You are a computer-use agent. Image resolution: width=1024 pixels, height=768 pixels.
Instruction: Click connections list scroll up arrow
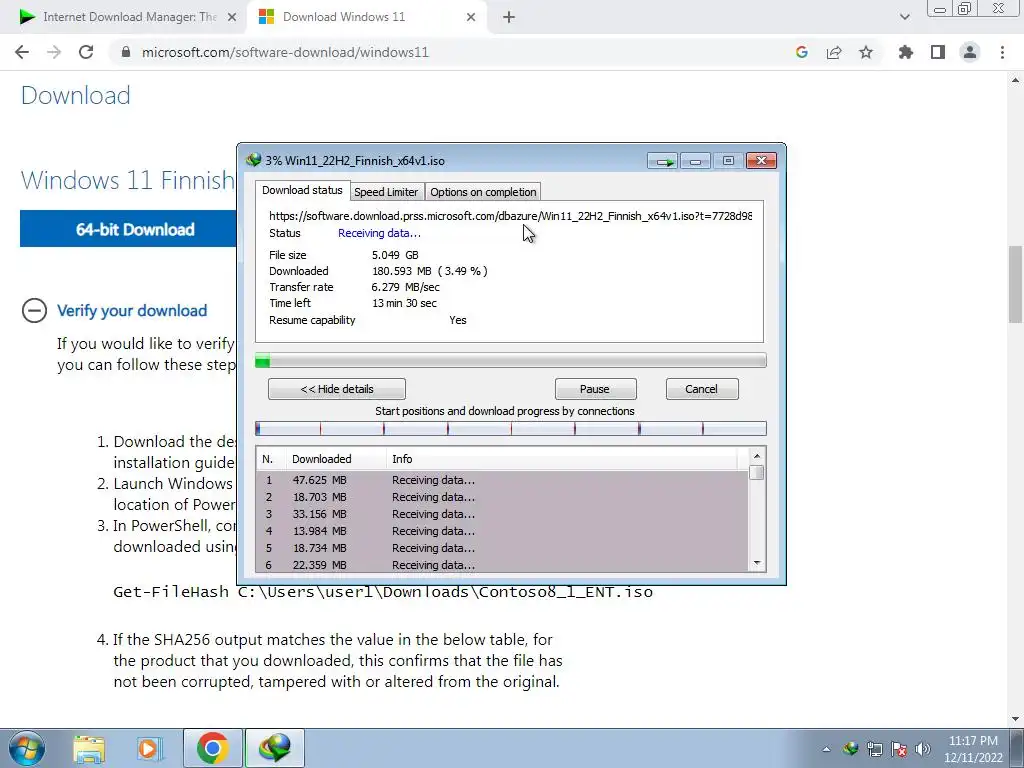pos(757,456)
